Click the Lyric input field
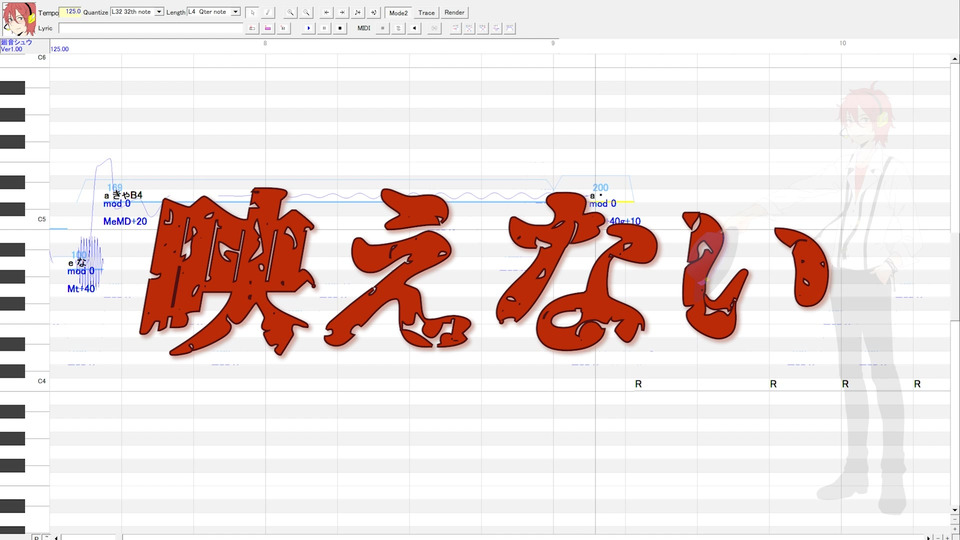Image resolution: width=960 pixels, height=540 pixels. 151,28
